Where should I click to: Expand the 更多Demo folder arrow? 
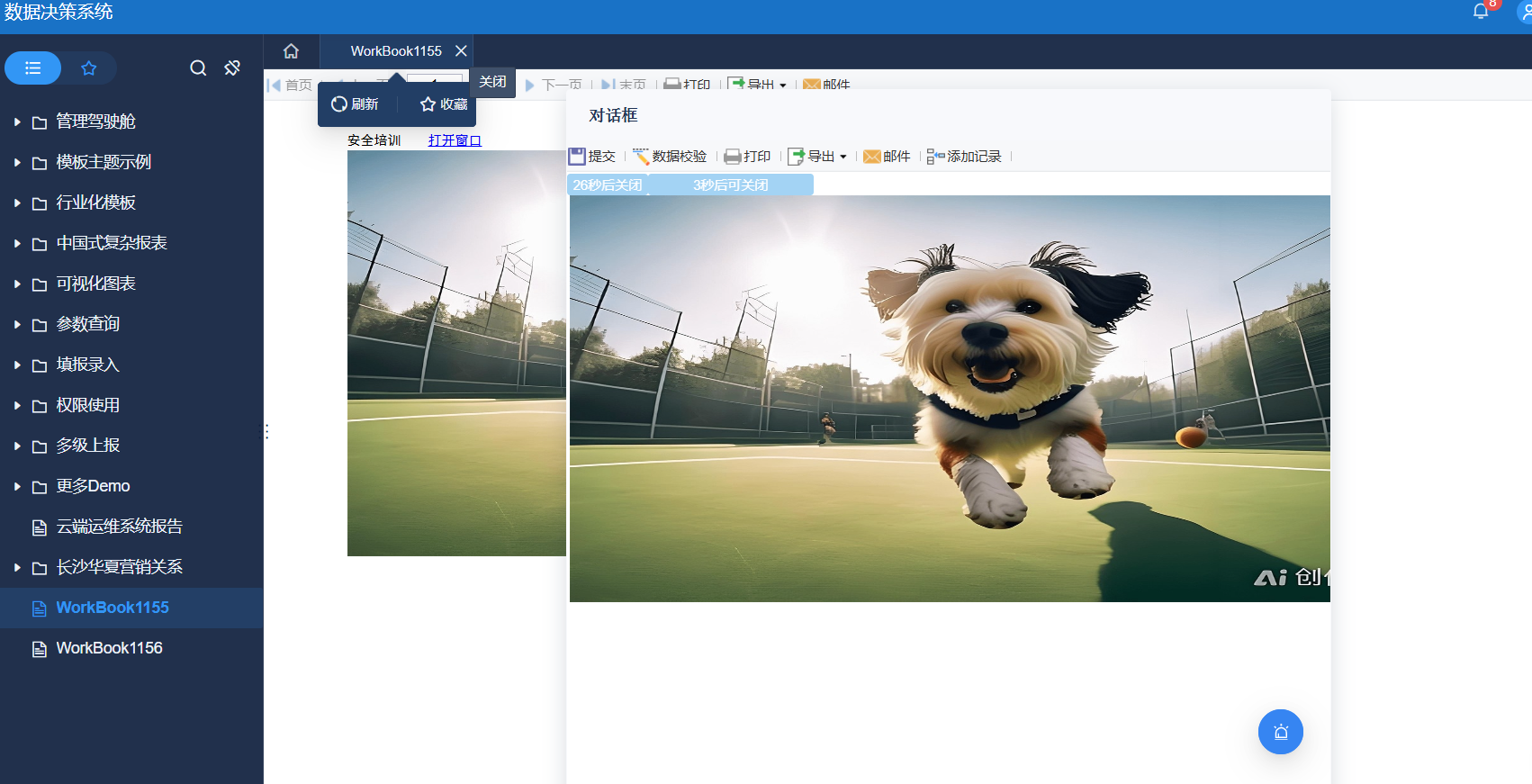pos(17,486)
